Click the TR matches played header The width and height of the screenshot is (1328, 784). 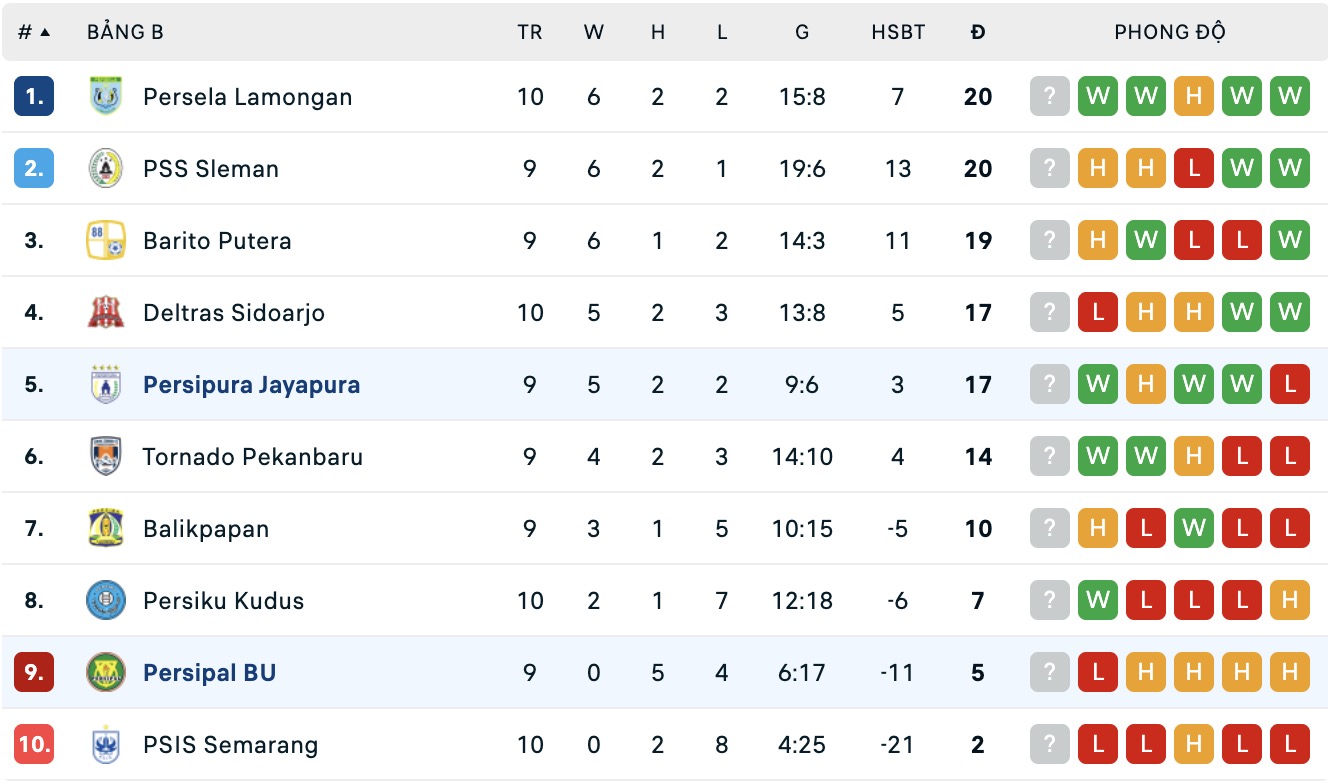coord(530,32)
